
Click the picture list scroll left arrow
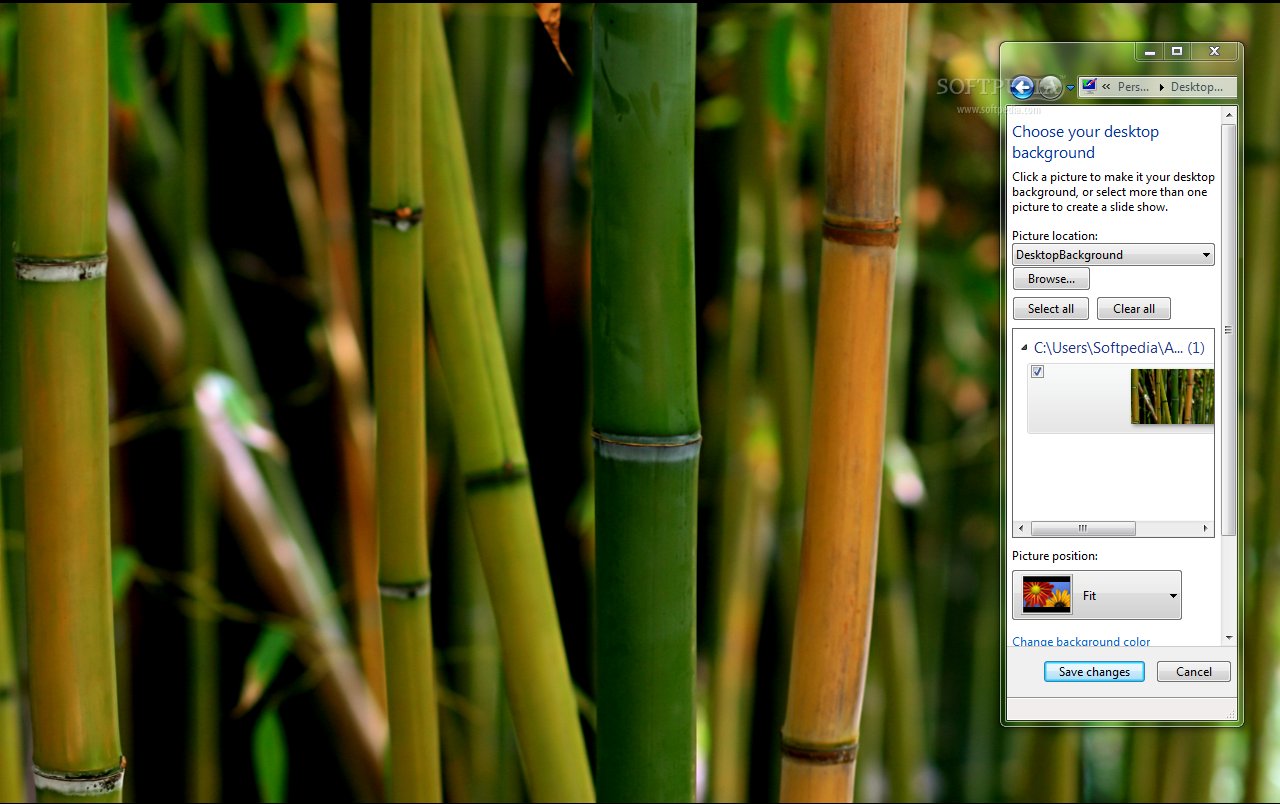(1021, 528)
